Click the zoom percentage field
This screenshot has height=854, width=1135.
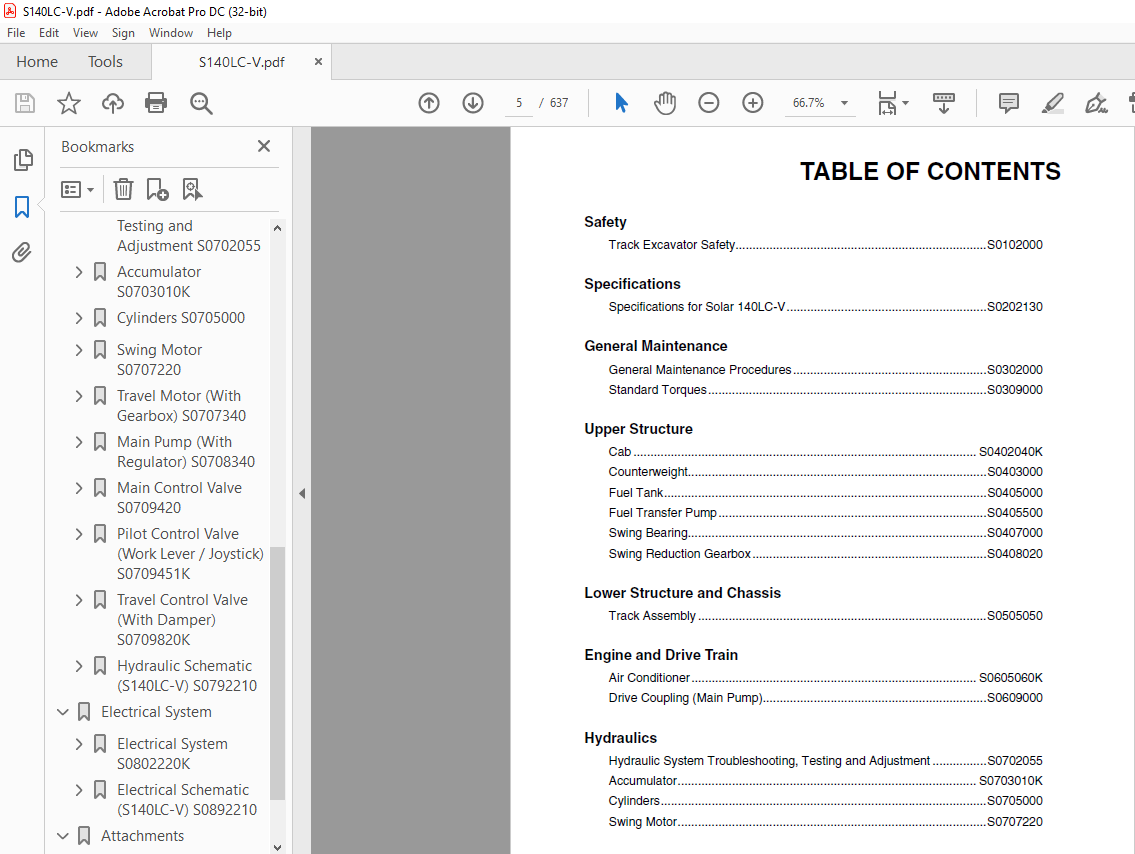point(809,103)
